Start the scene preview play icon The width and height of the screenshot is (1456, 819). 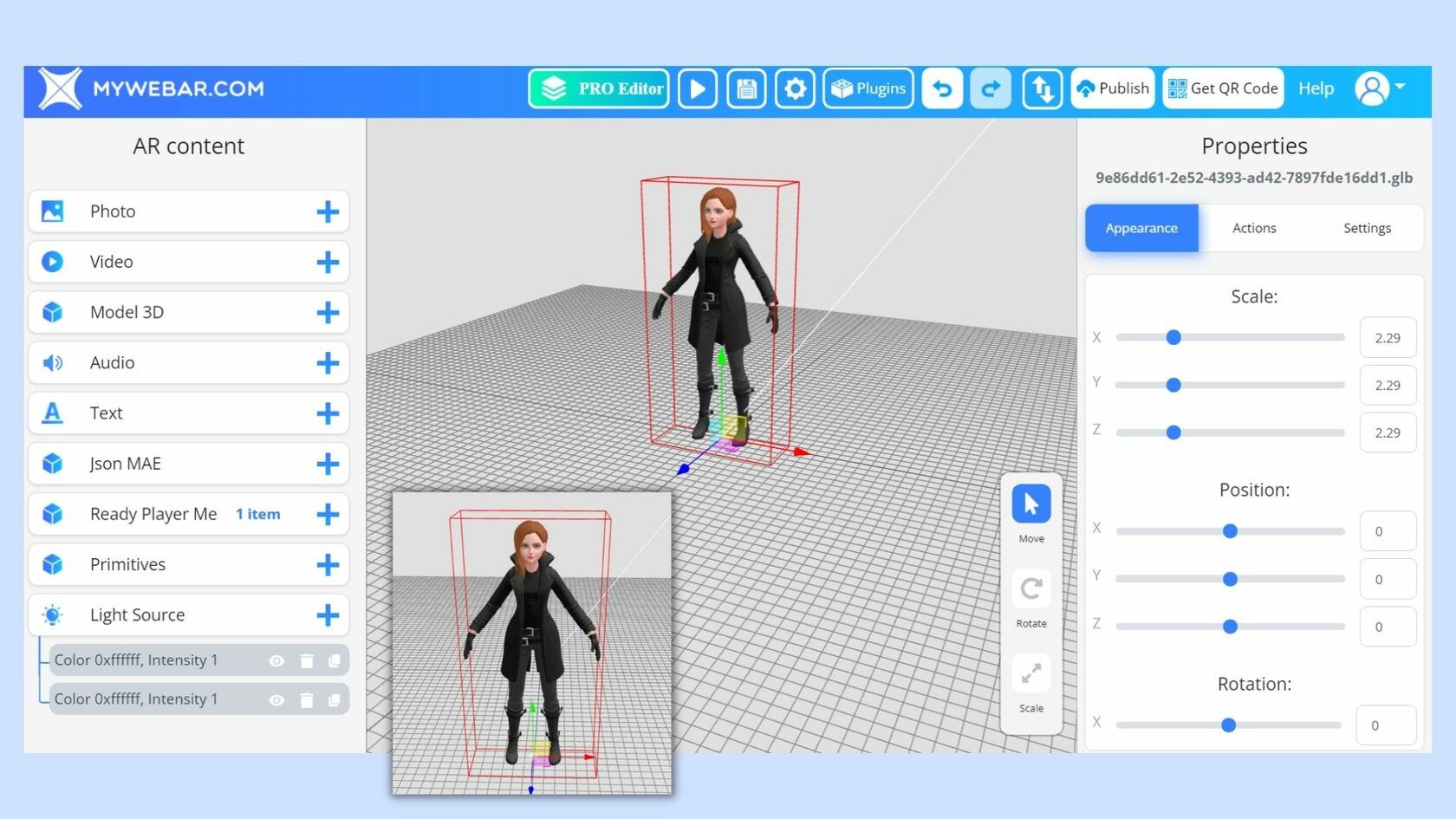[697, 88]
